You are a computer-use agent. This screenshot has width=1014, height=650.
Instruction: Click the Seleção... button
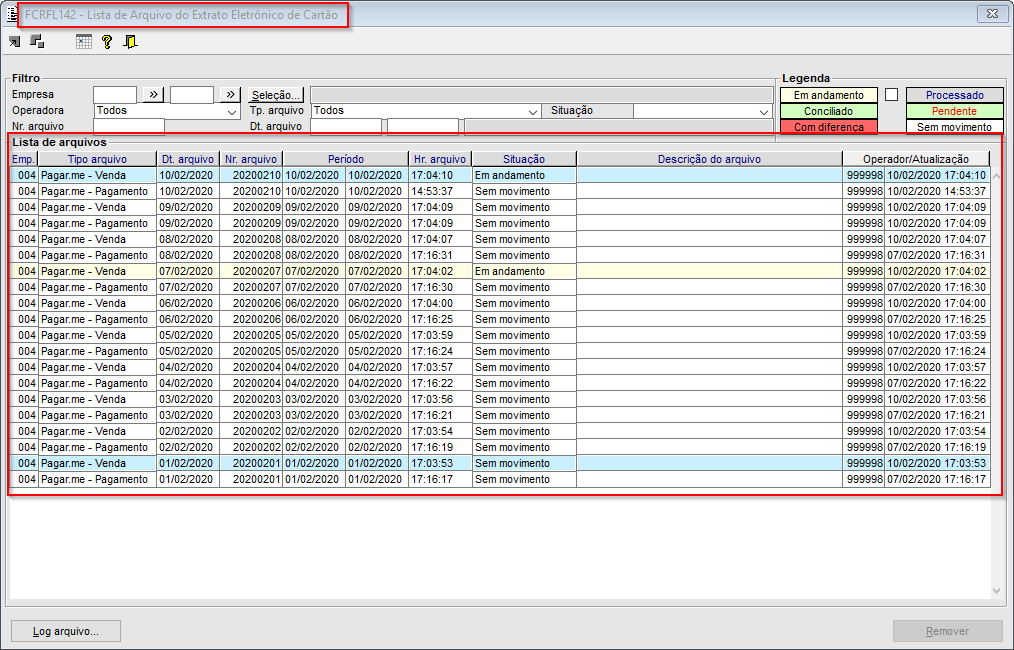tap(276, 95)
